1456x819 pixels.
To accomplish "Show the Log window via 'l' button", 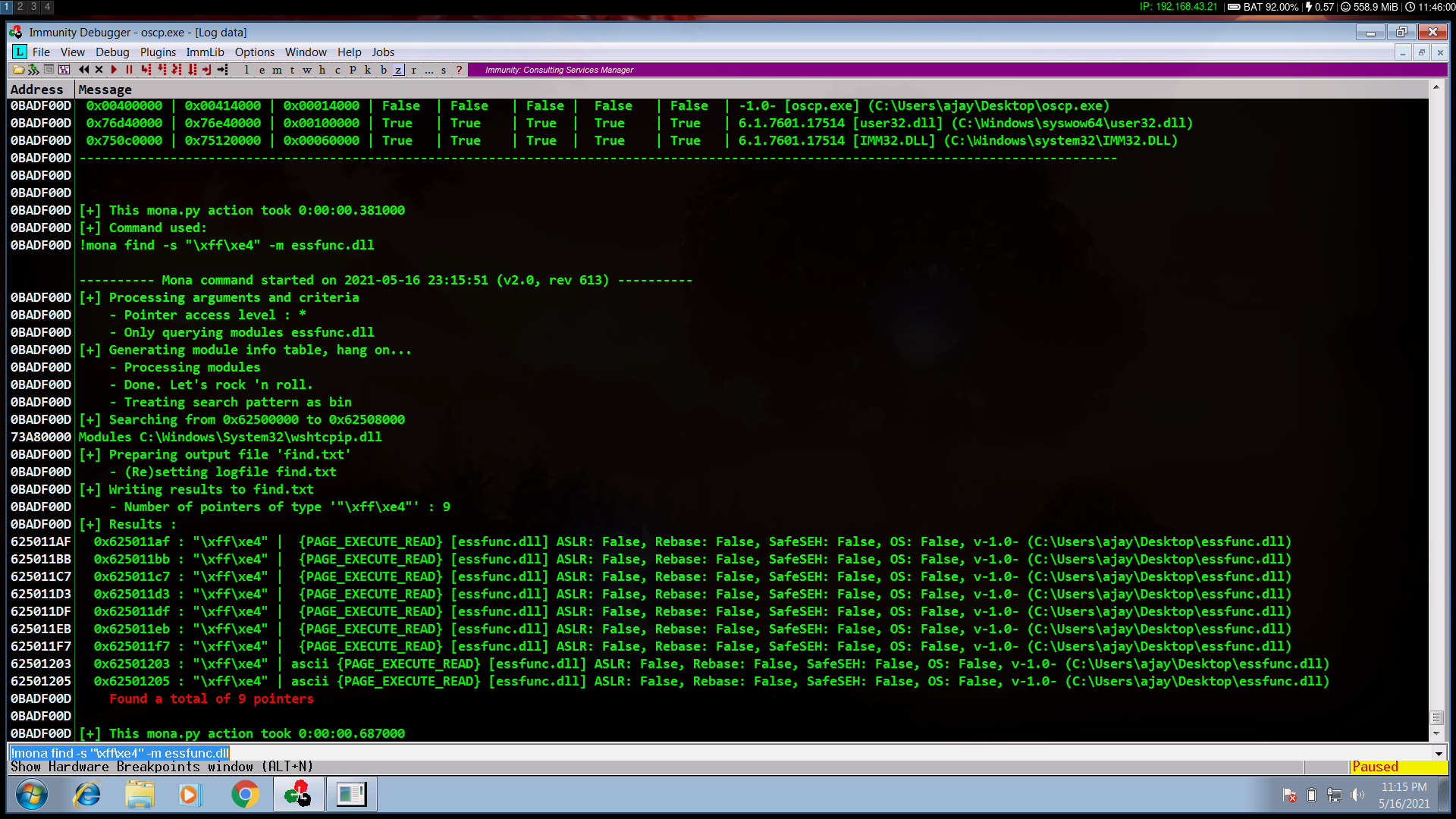I will point(246,70).
